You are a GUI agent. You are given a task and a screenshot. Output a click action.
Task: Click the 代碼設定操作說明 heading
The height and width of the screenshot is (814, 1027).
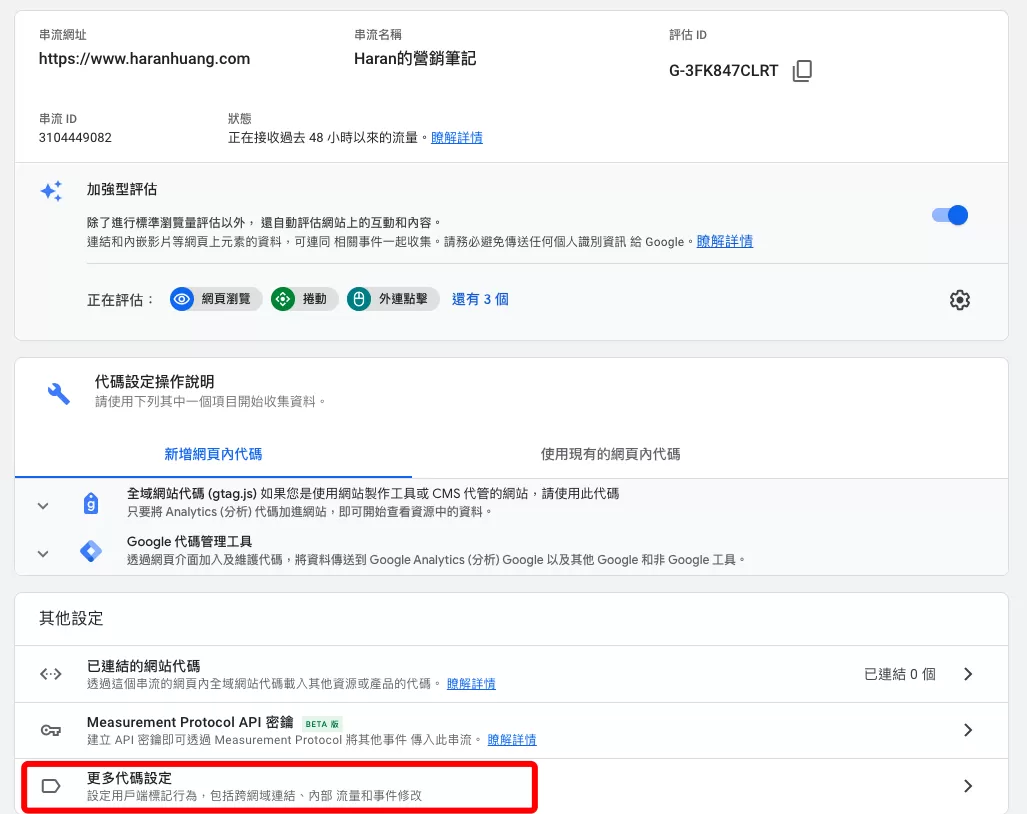coord(155,382)
